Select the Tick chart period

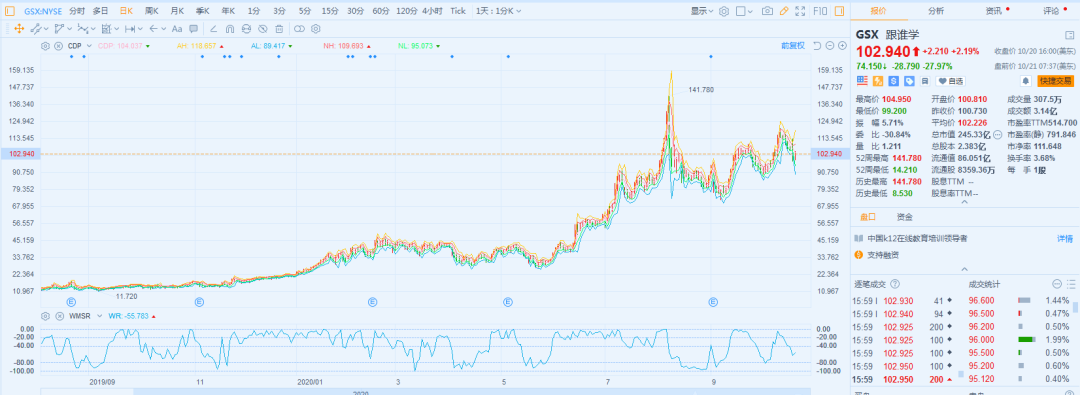pos(457,11)
